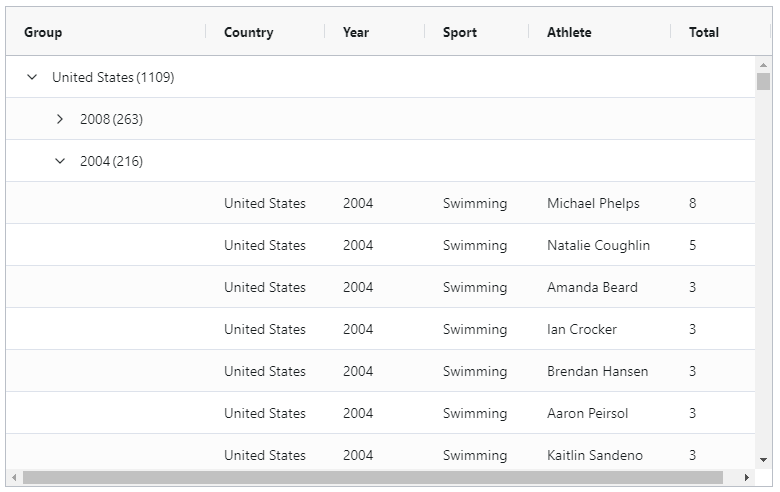Click the vertical scrollbar thumb
Screen dimensions: 780x492
coord(763,81)
